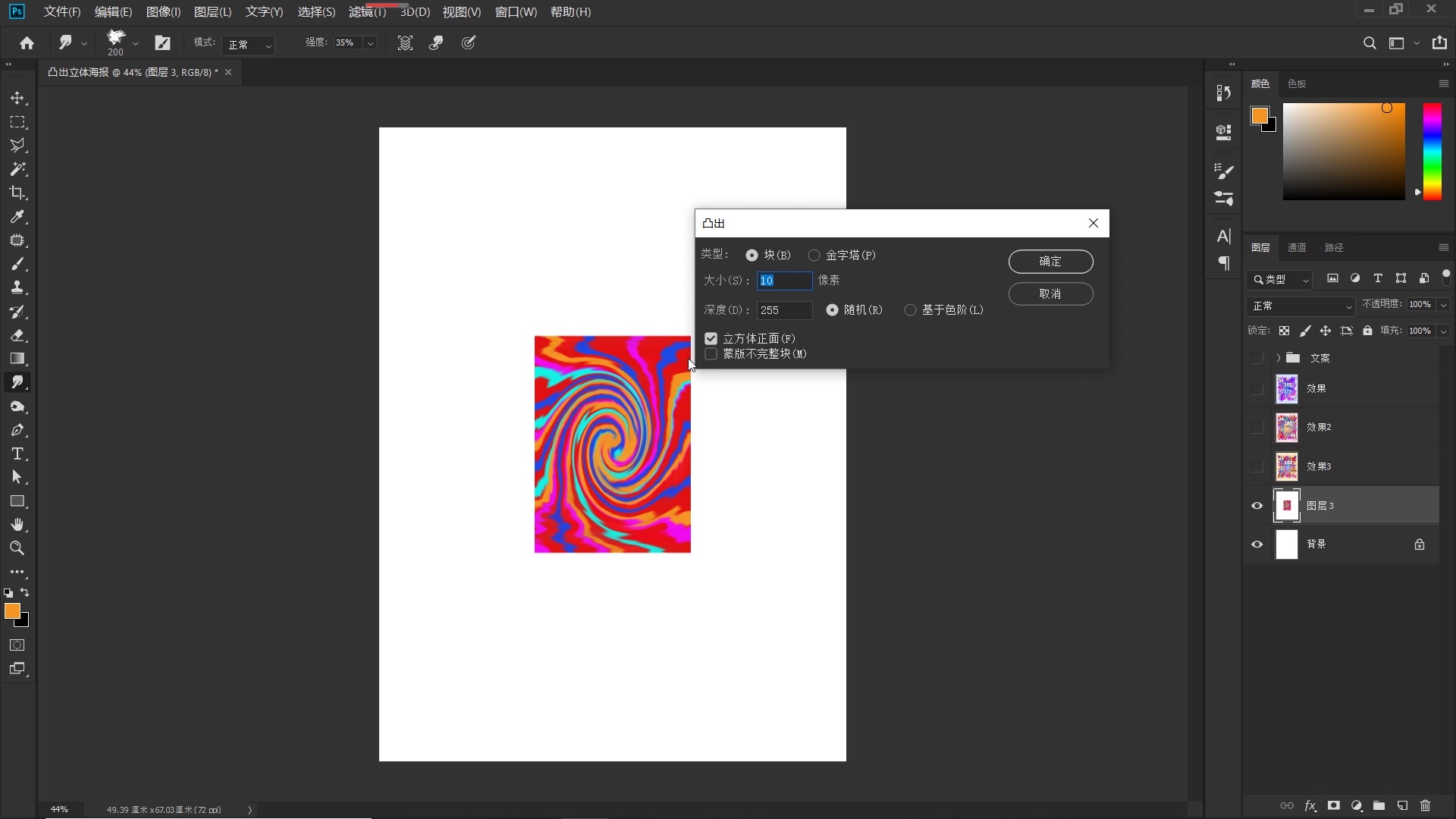This screenshot has height=819, width=1456.
Task: Expand the 文案 layer group
Action: coord(1278,358)
